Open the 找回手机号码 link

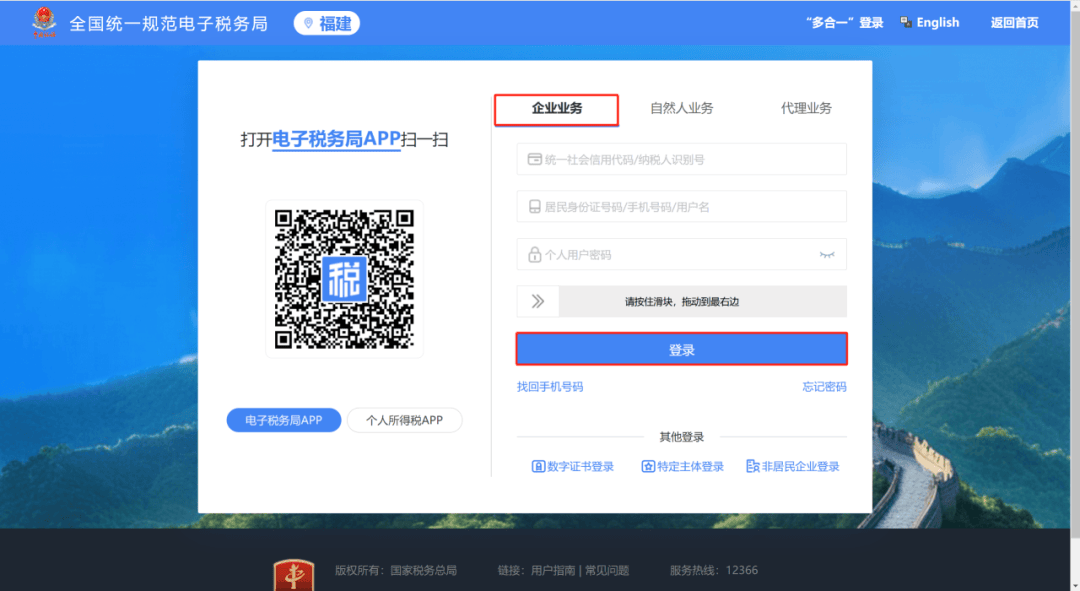point(550,387)
